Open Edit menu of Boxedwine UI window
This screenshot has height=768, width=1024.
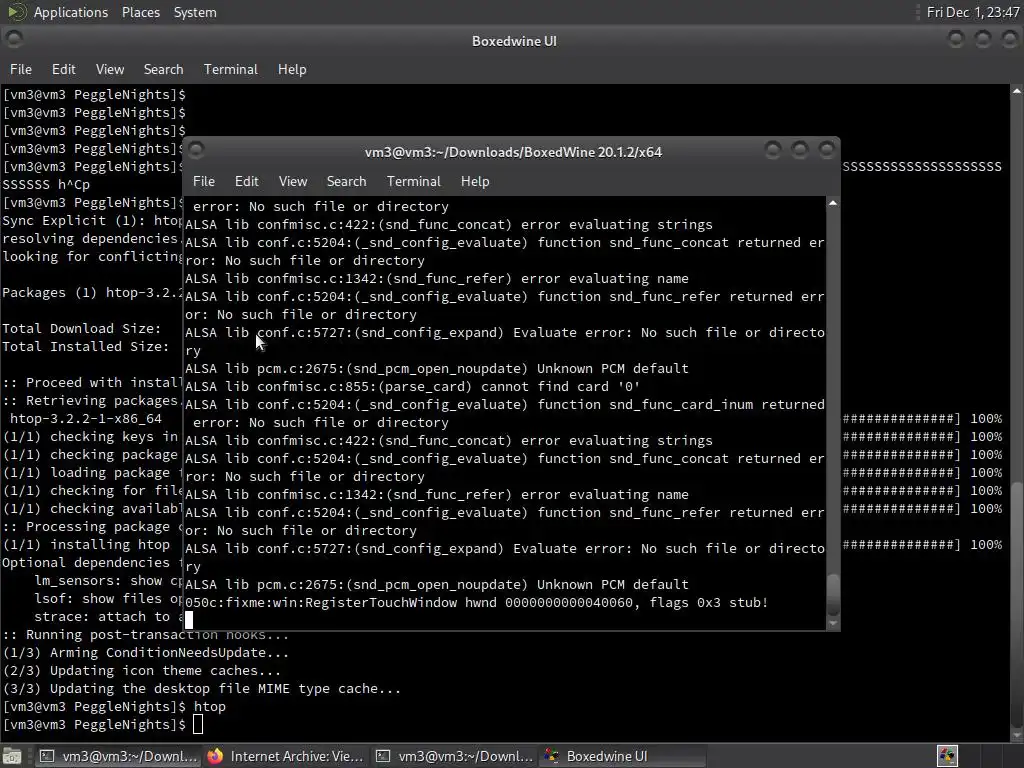click(x=63, y=69)
